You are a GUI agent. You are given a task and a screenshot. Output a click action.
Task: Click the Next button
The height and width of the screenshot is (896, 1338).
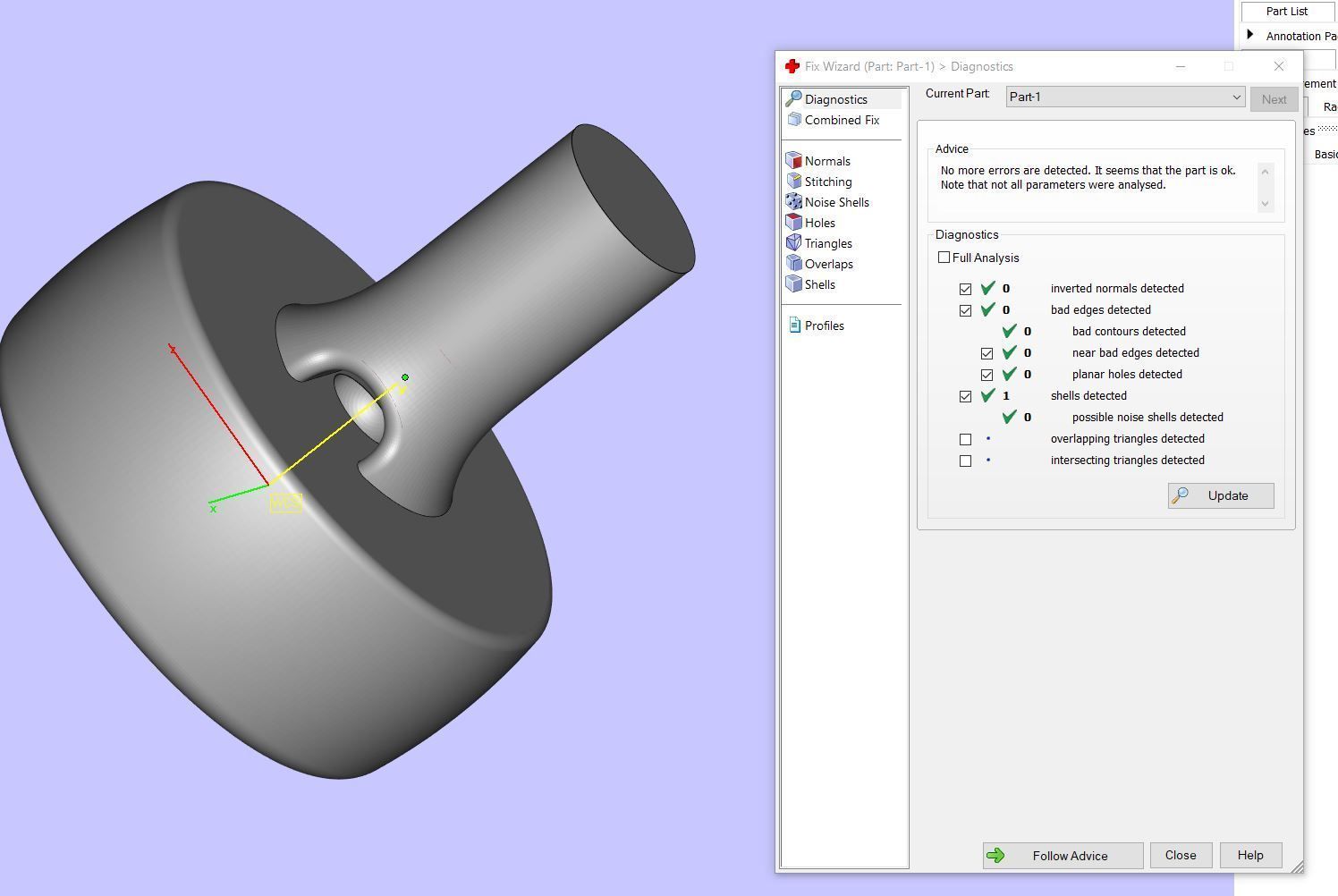point(1274,99)
